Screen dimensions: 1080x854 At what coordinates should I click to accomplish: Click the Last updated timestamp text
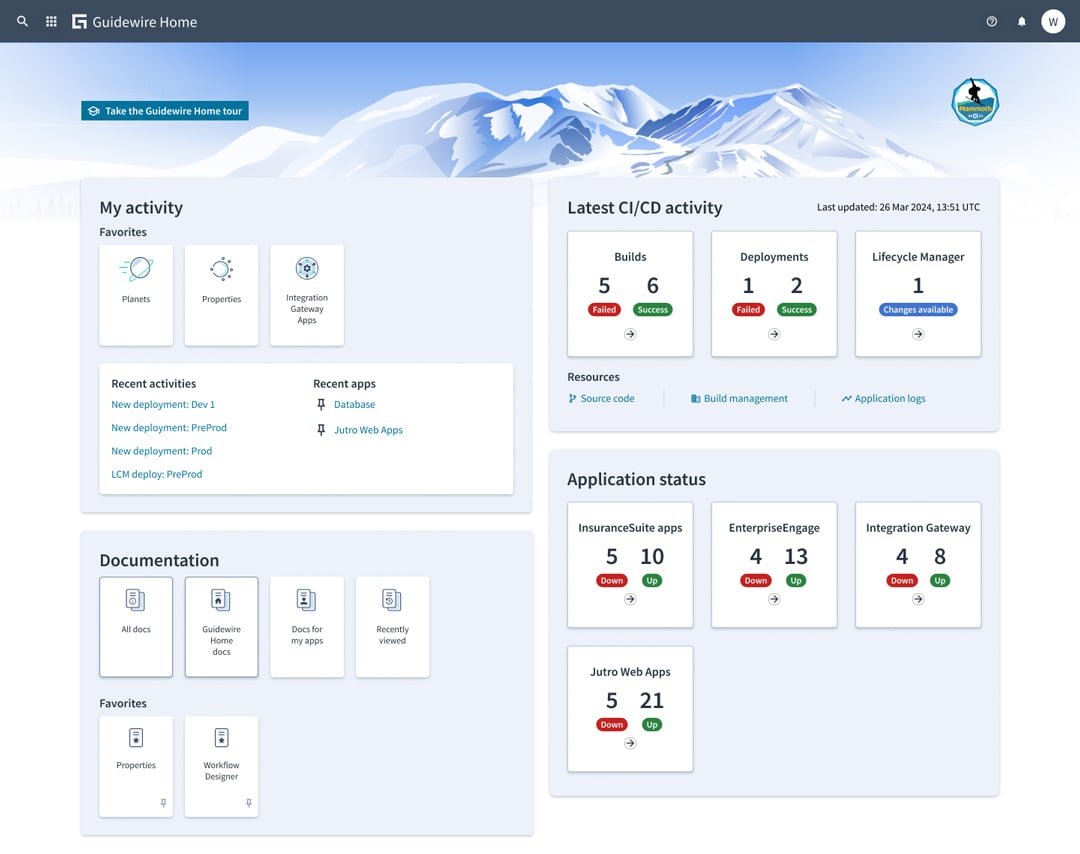(898, 207)
